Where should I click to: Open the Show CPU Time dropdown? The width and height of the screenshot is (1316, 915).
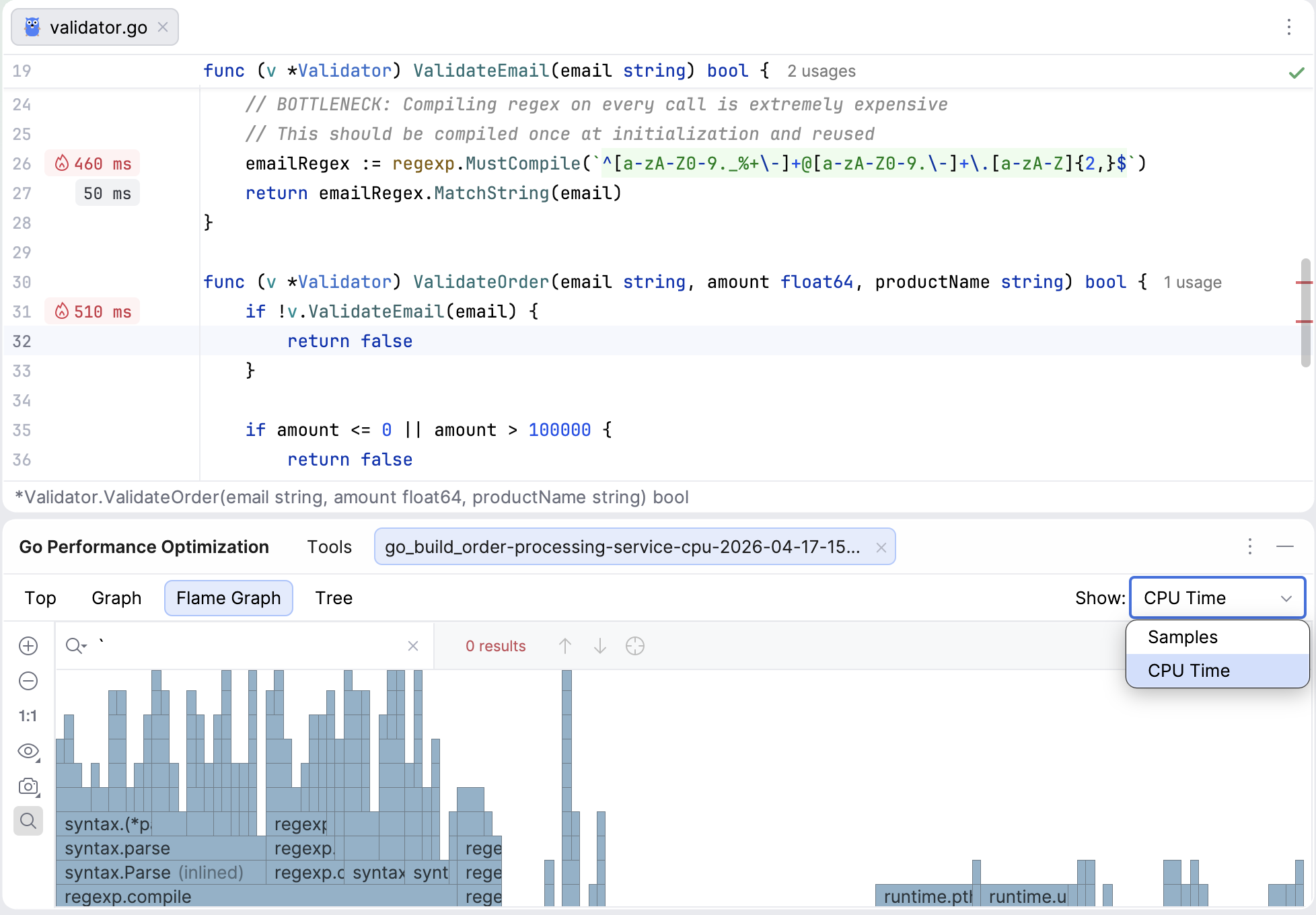1218,598
